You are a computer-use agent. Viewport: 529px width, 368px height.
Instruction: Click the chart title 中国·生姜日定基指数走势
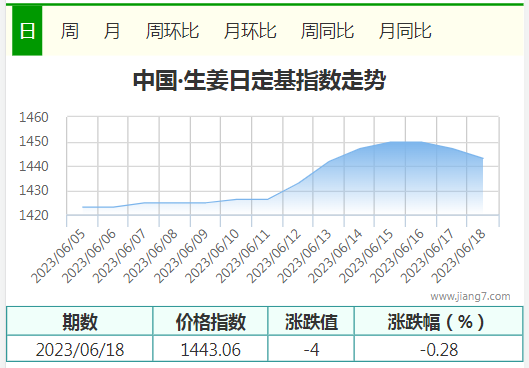tap(259, 80)
